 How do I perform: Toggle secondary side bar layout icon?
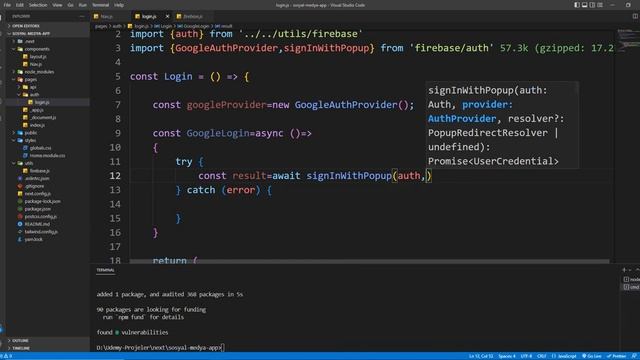coord(592,5)
